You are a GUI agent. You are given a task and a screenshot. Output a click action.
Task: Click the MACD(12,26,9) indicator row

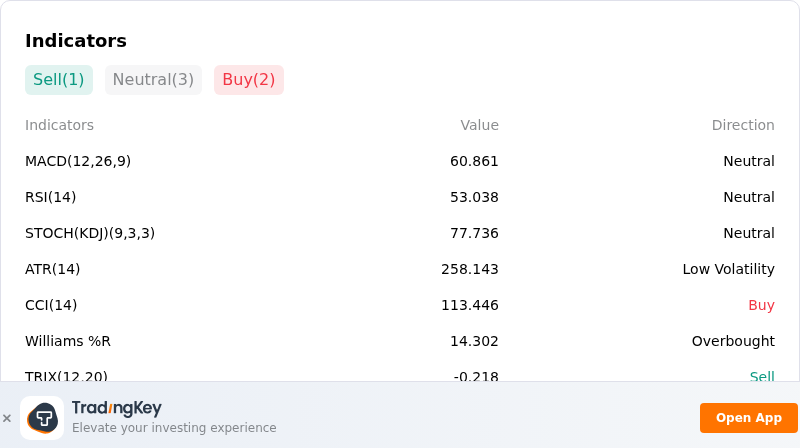399,161
